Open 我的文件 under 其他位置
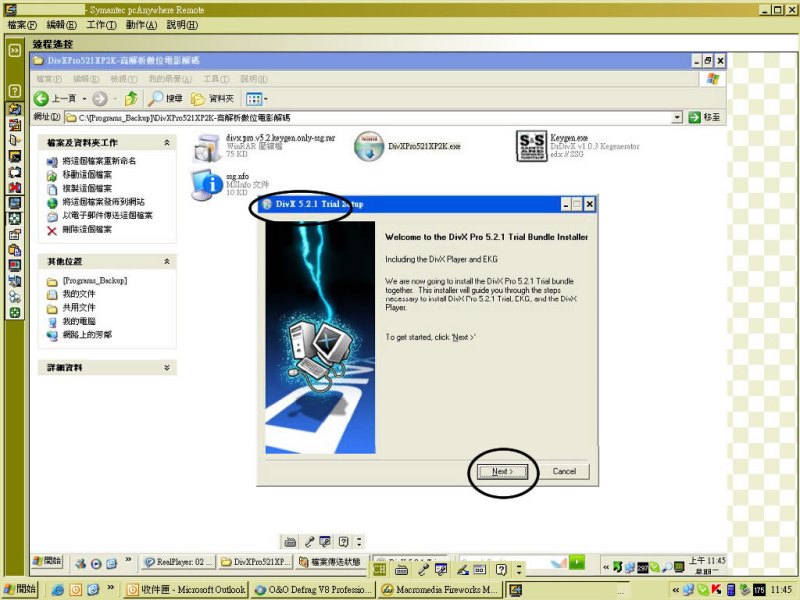800x600 pixels. click(x=79, y=294)
